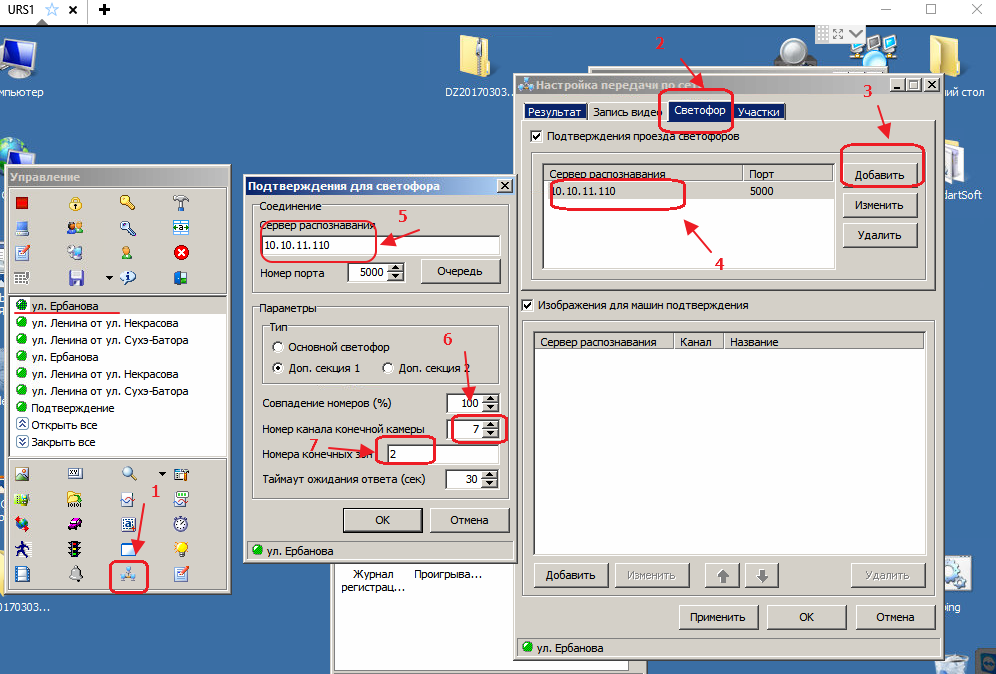Click the red circle X icon
The width and height of the screenshot is (996, 674).
181,252
